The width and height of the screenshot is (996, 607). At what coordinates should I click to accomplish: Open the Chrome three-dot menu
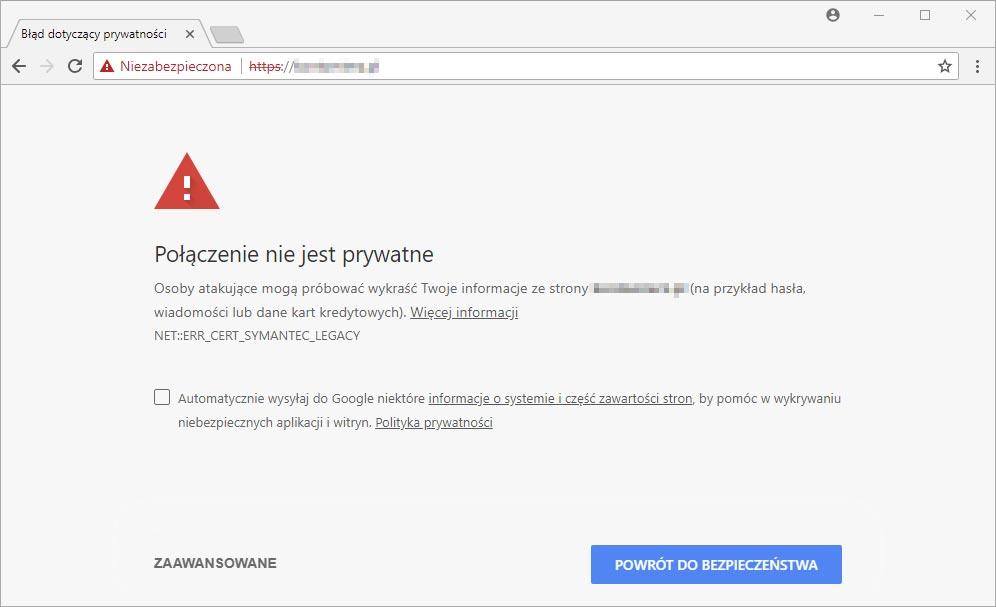coord(977,66)
